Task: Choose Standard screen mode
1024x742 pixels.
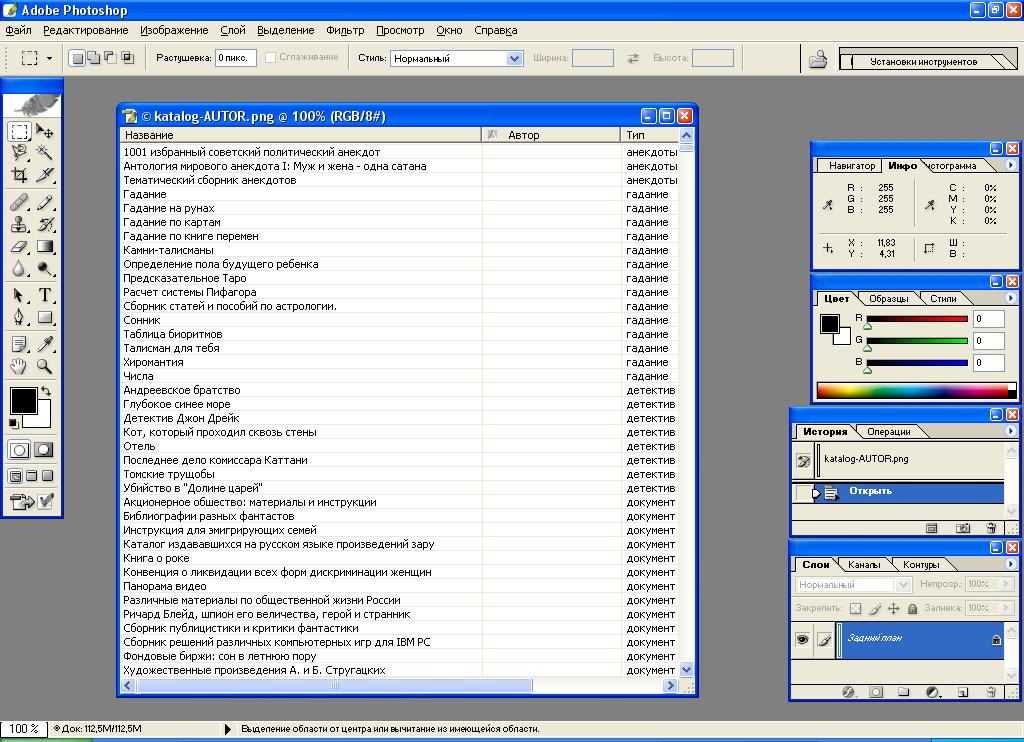Action: (16, 476)
